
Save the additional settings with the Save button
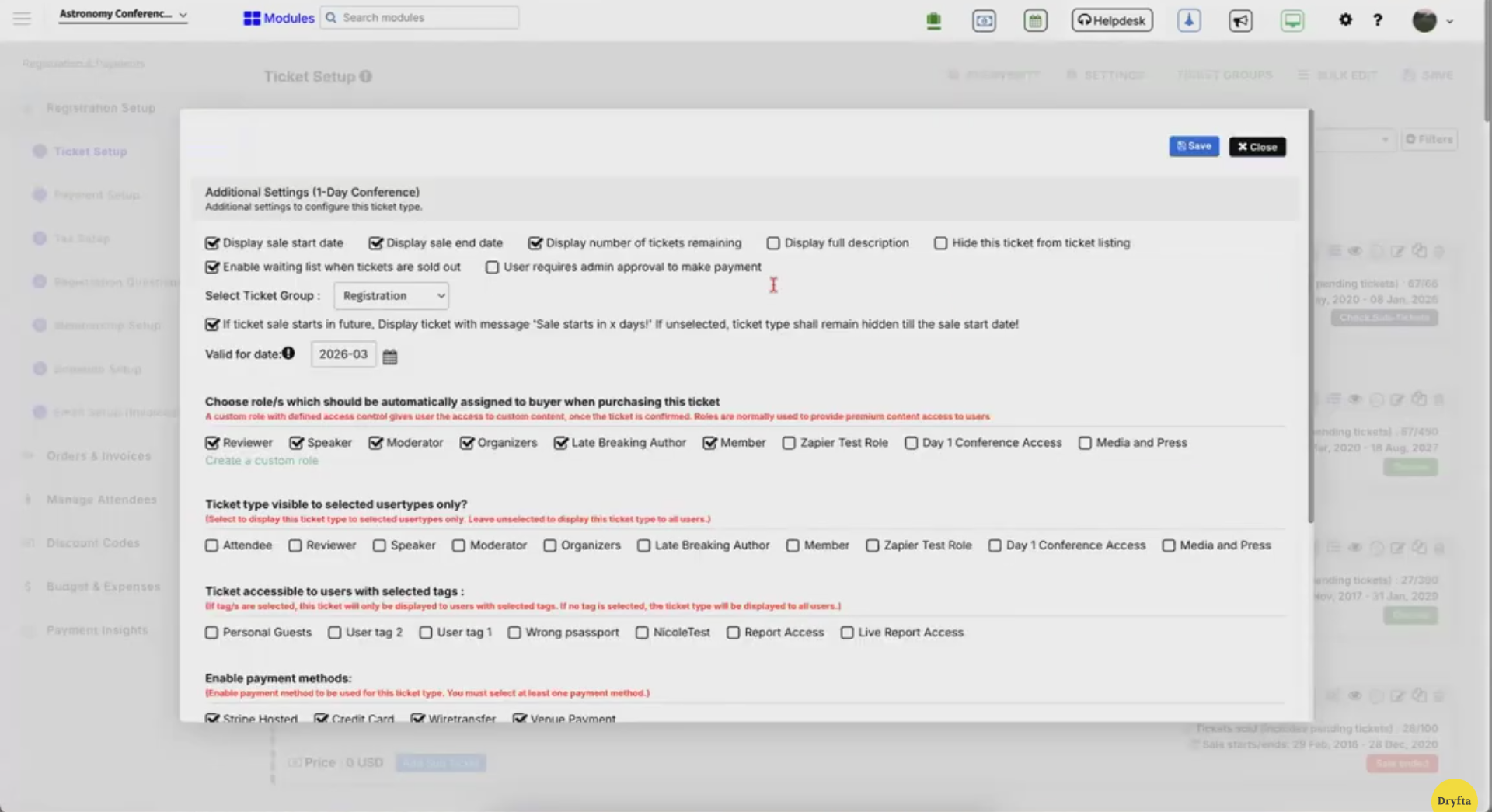point(1194,146)
